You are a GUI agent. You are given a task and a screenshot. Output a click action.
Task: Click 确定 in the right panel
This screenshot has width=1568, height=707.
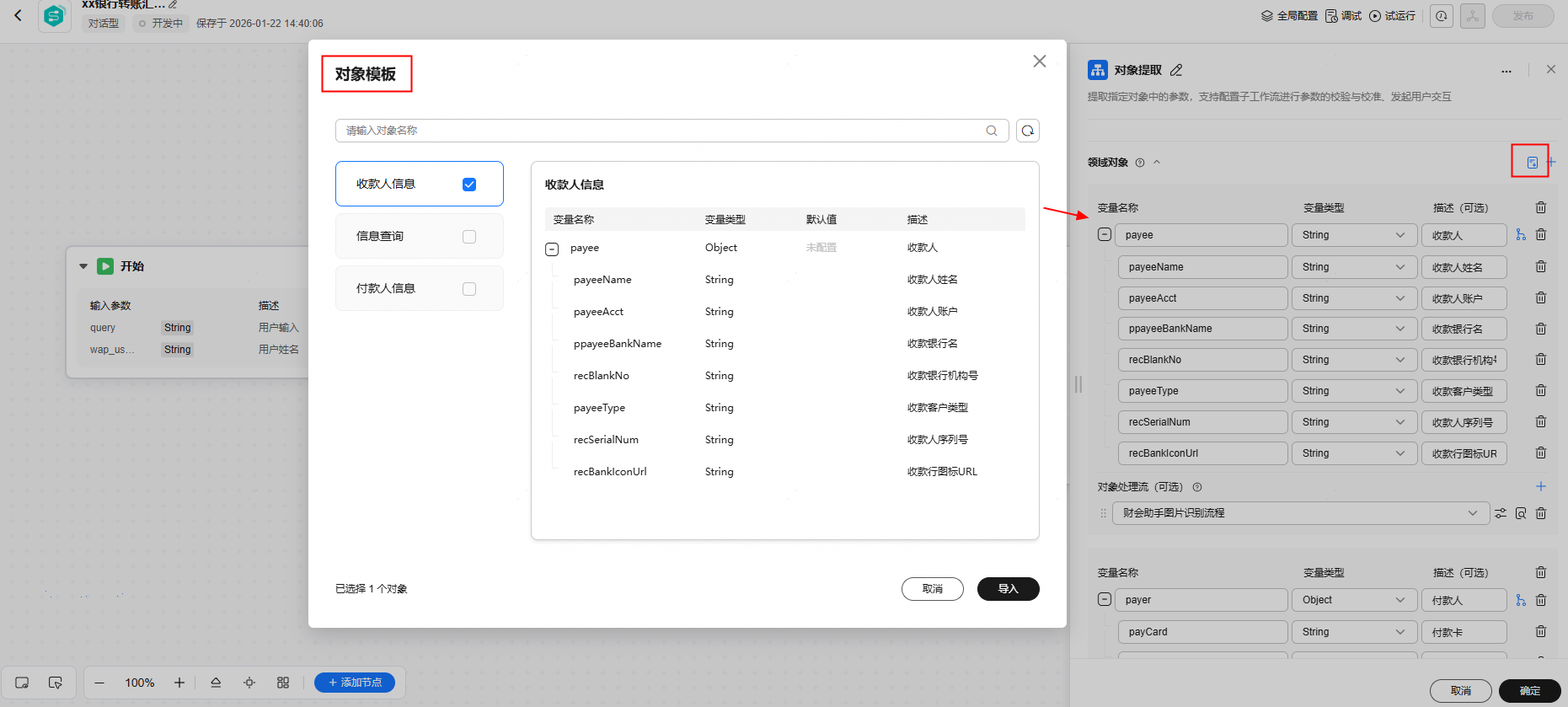1529,691
